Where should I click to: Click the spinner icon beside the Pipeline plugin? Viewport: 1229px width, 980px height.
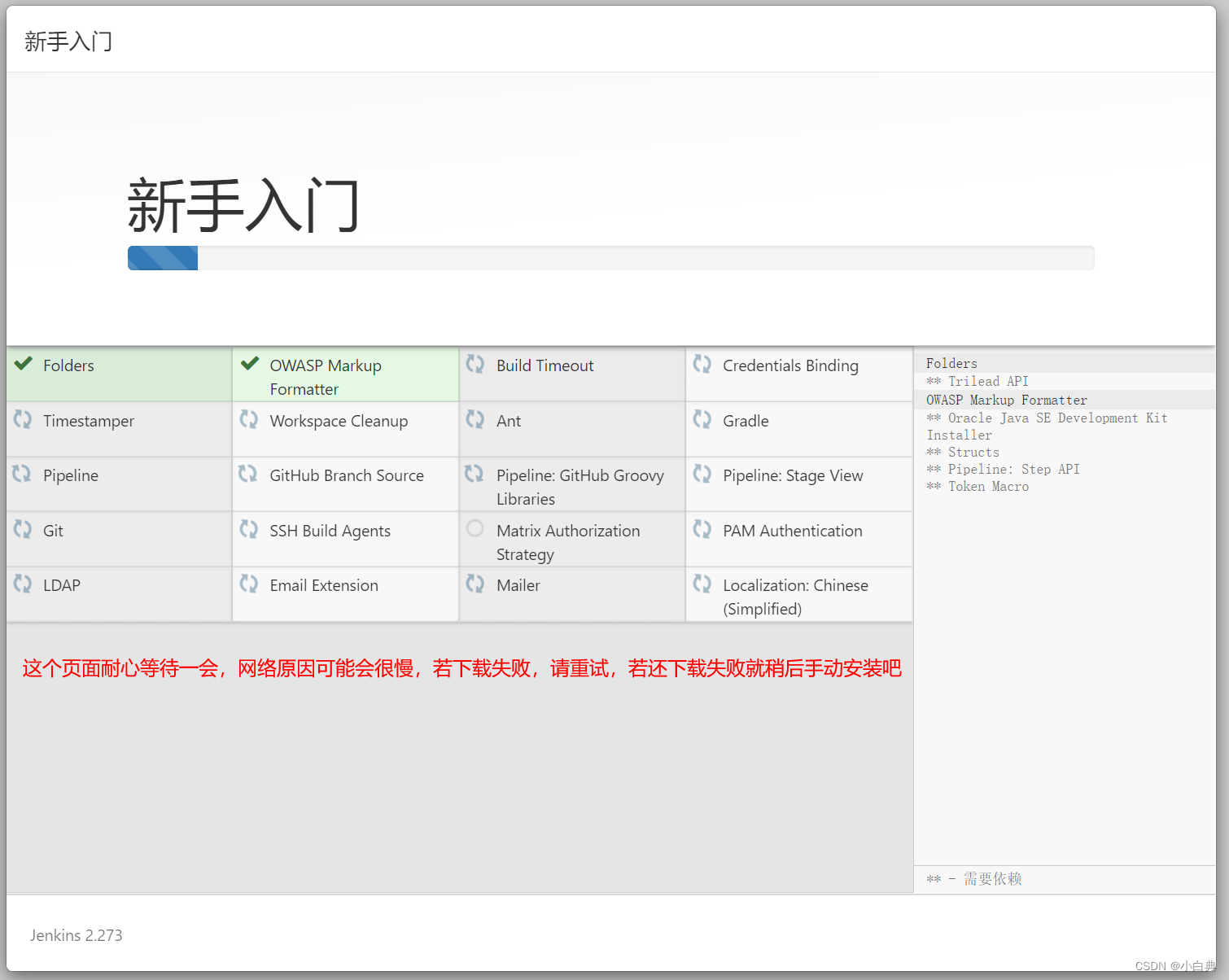(x=22, y=474)
